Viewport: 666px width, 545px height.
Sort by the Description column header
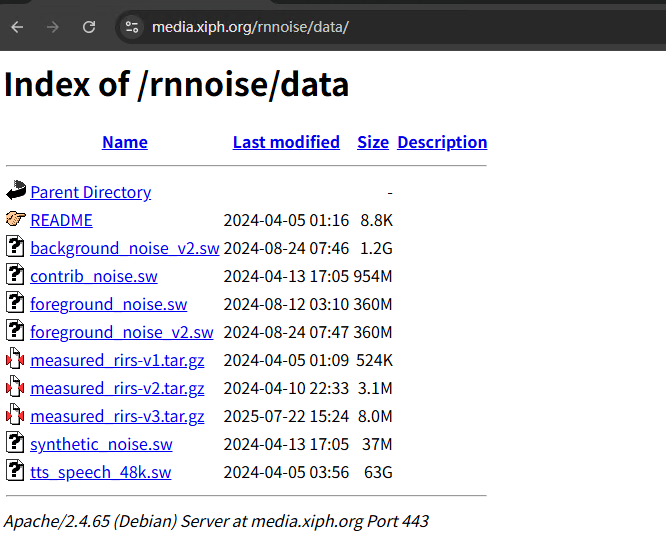coord(442,142)
